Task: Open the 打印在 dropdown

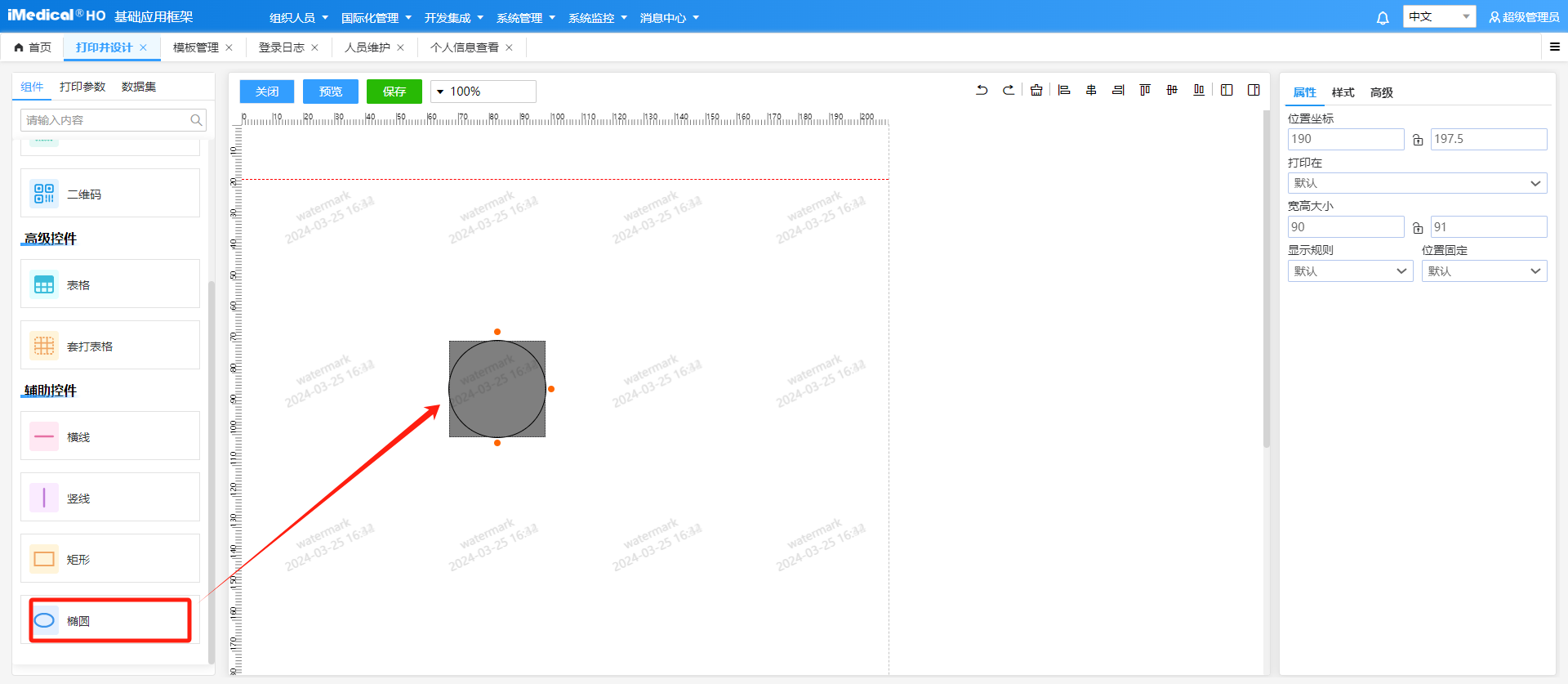Action: tap(1417, 183)
